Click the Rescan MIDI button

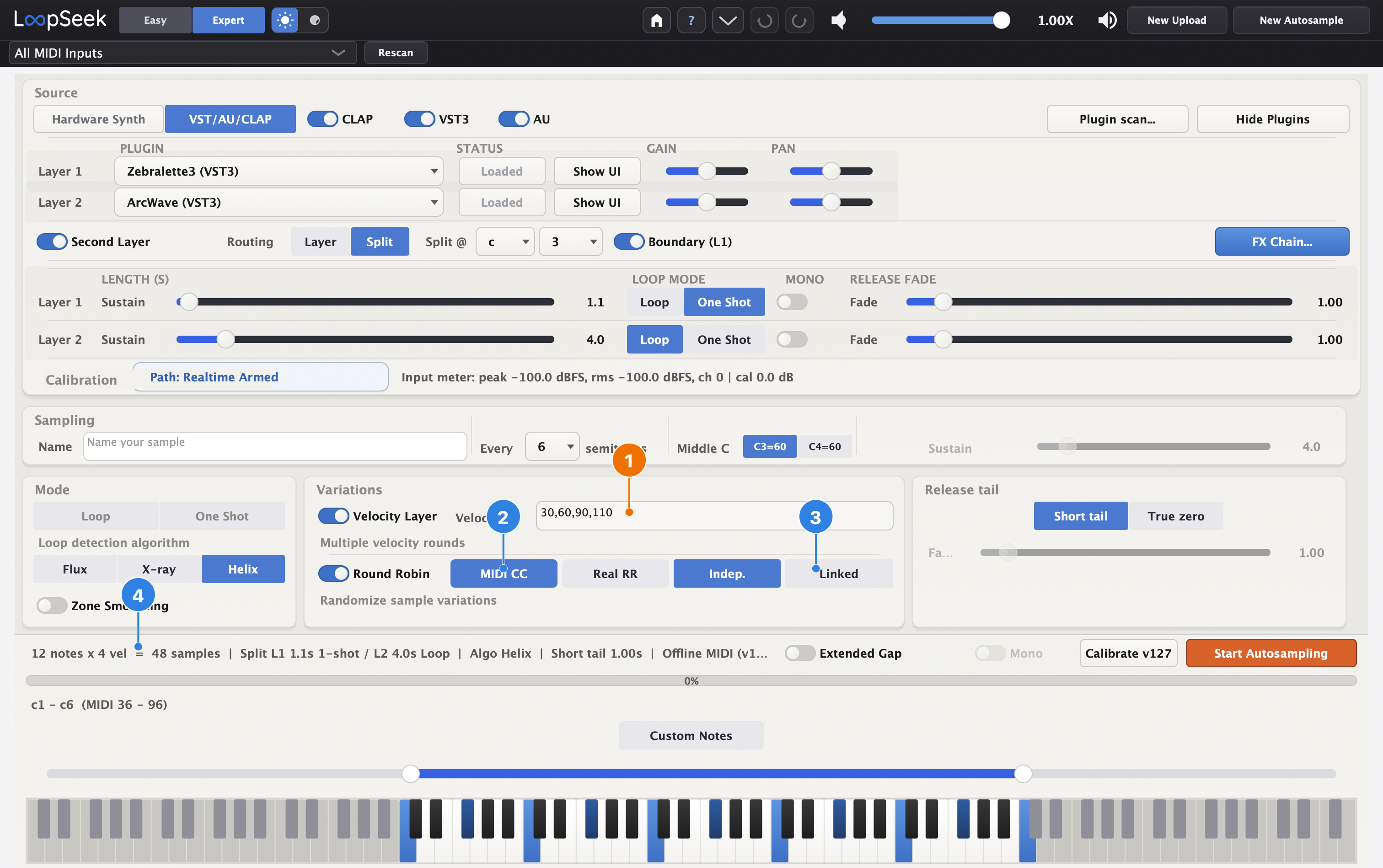click(396, 53)
